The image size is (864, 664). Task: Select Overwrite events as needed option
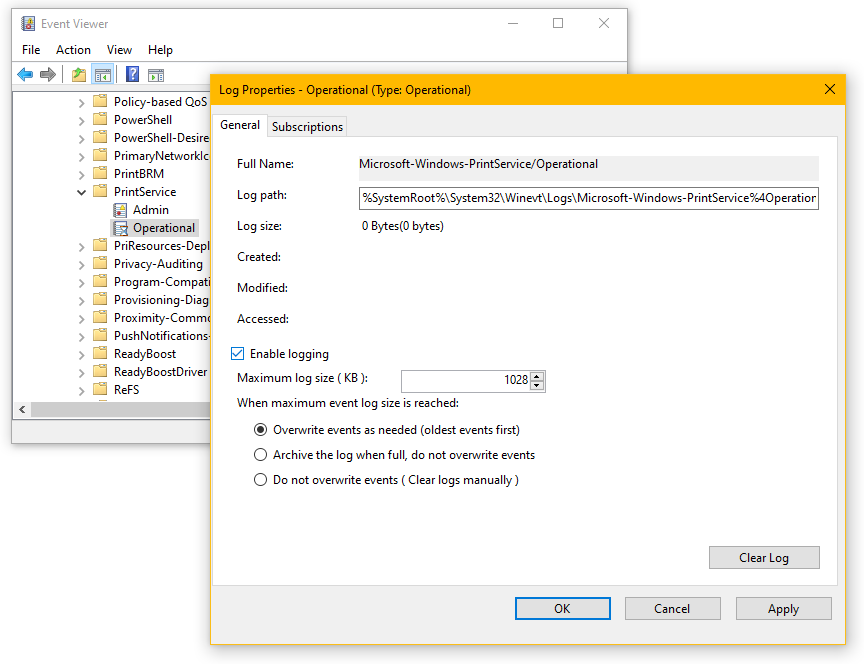click(261, 430)
